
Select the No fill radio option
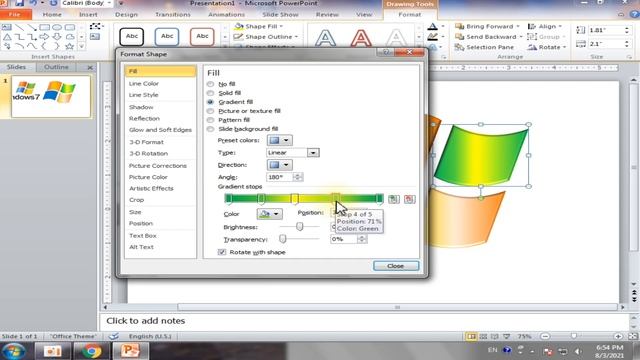pyautogui.click(x=210, y=84)
